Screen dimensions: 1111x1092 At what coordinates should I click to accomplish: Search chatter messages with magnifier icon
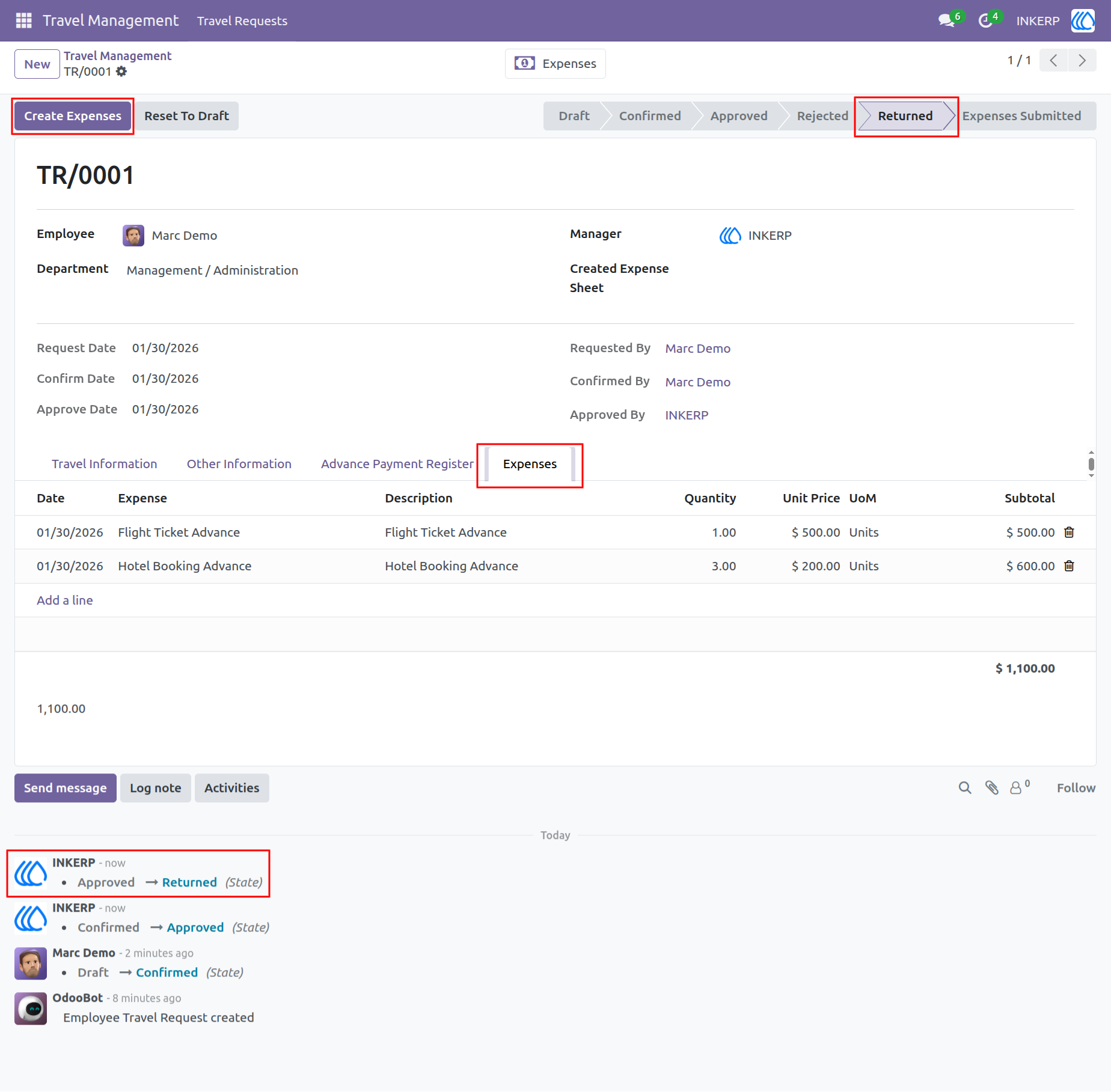[x=965, y=787]
